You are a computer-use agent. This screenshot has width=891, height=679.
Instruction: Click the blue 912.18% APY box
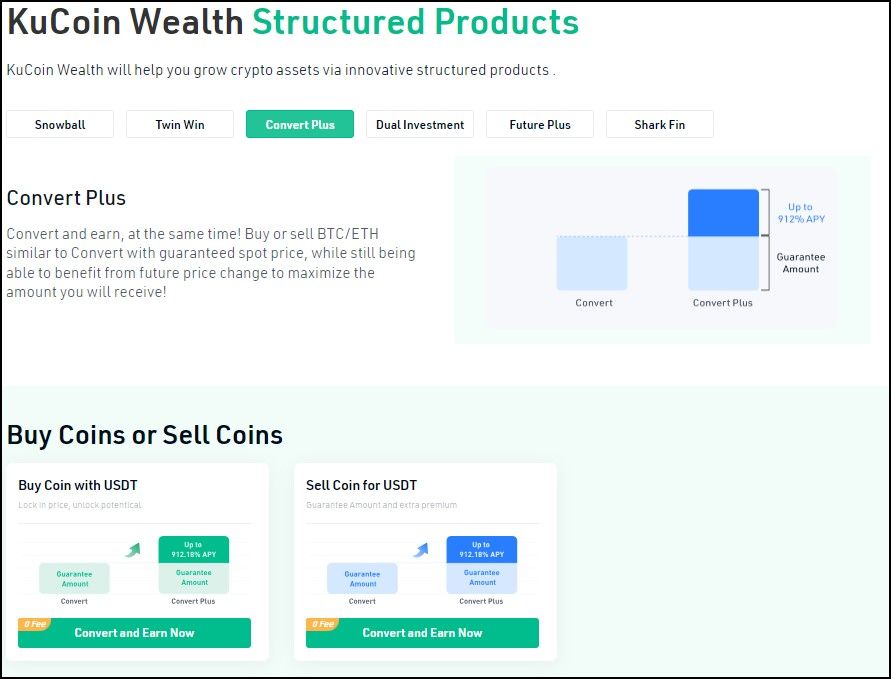(x=481, y=550)
